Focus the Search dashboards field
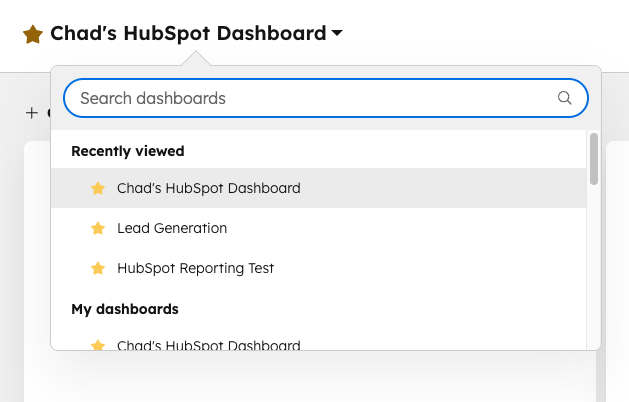Image resolution: width=629 pixels, height=402 pixels. click(310, 98)
